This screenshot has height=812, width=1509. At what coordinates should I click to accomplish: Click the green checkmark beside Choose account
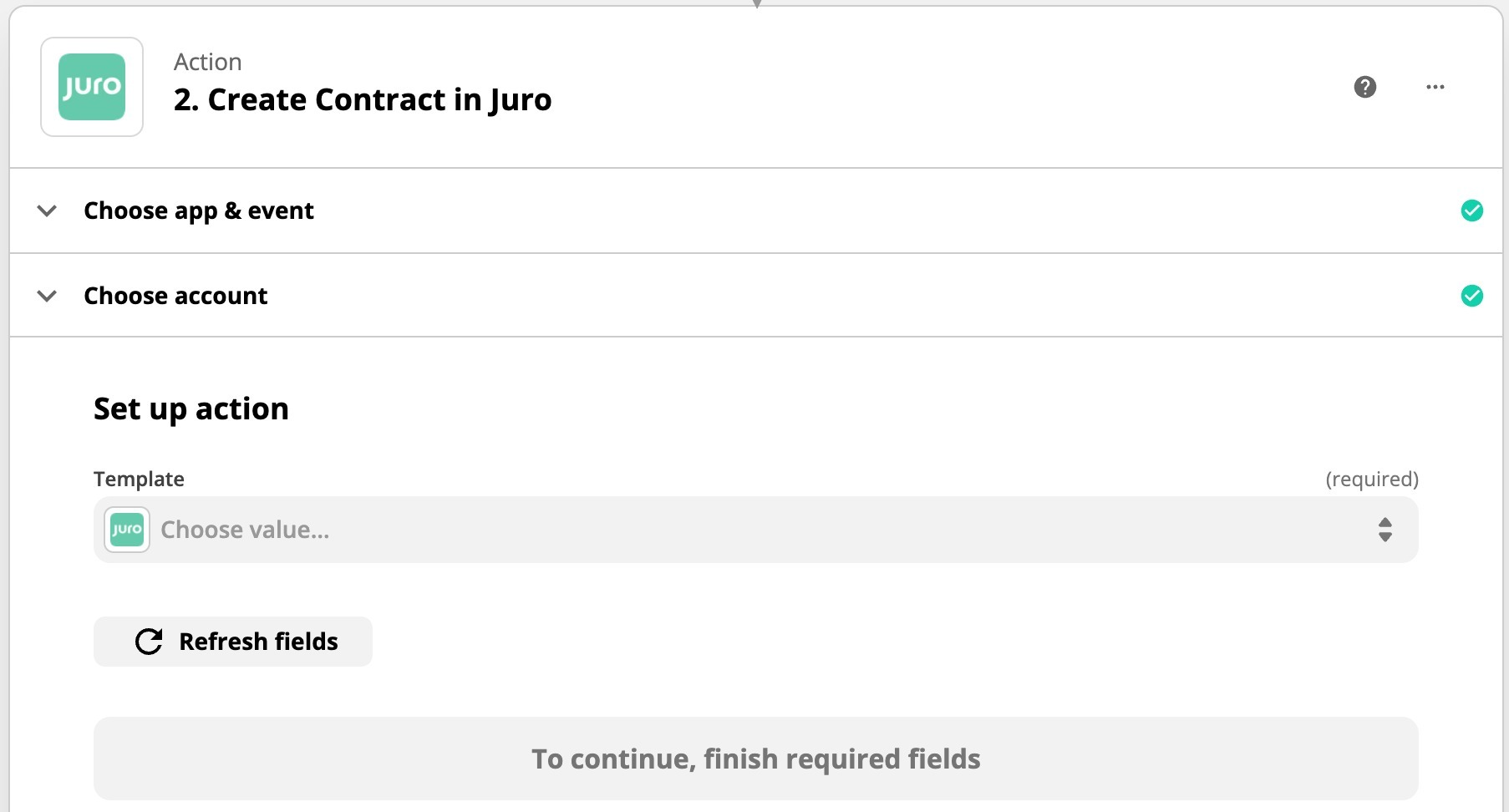click(x=1471, y=296)
